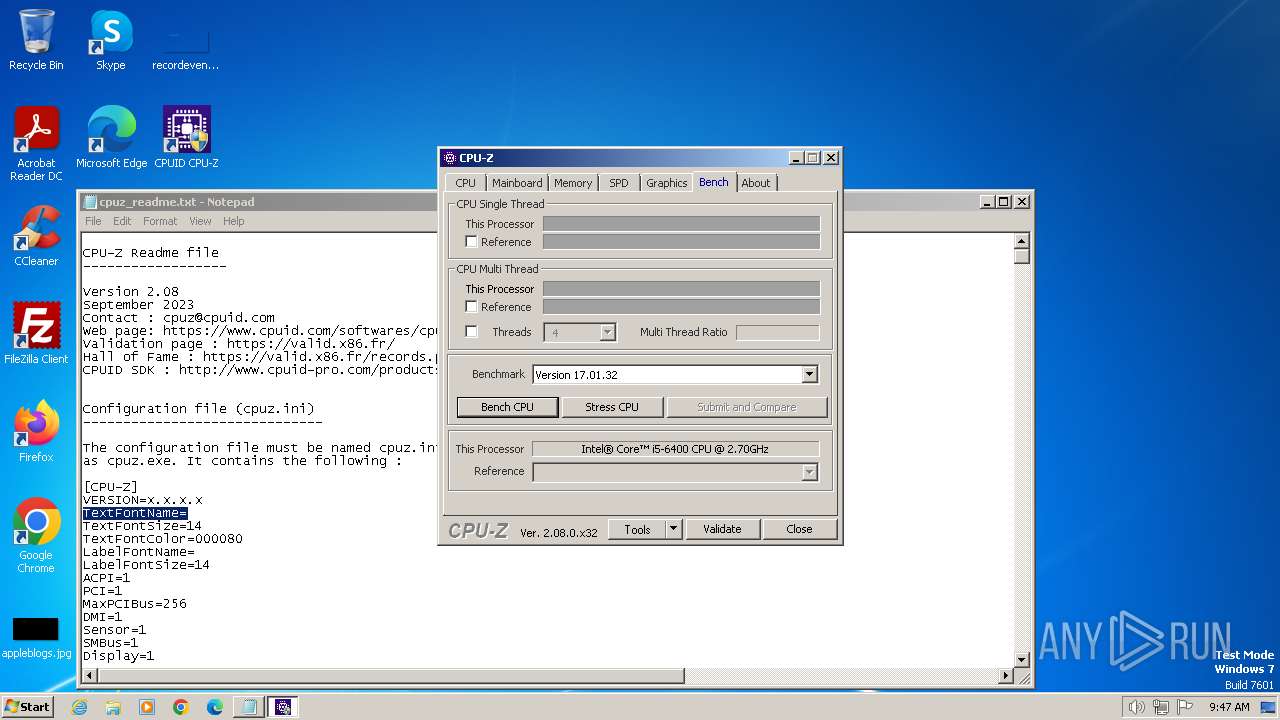Enable the multi thread Reference checkbox
The width and height of the screenshot is (1280, 720).
(x=471, y=307)
